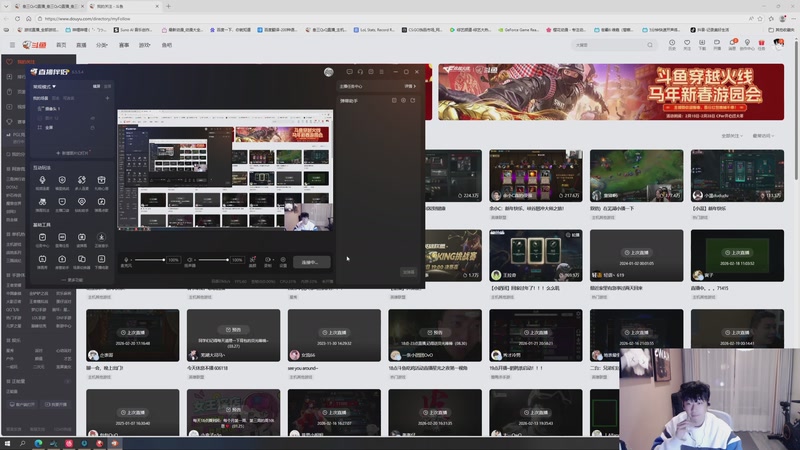The image size is (800, 450).
Task: Open the 斗鱼穿越火线 banner
Action: [x=611, y=92]
